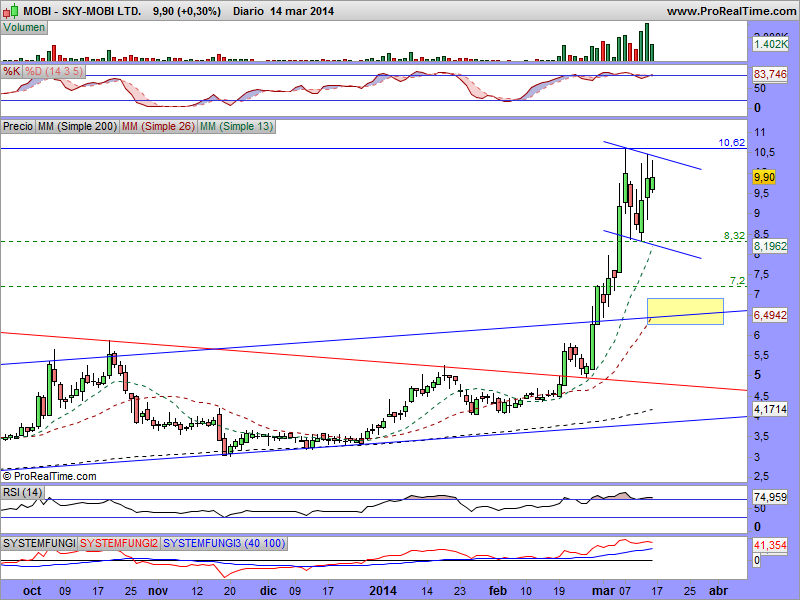Select the yellow highlighted rectangle on chart
This screenshot has height=600, width=800.
point(685,311)
